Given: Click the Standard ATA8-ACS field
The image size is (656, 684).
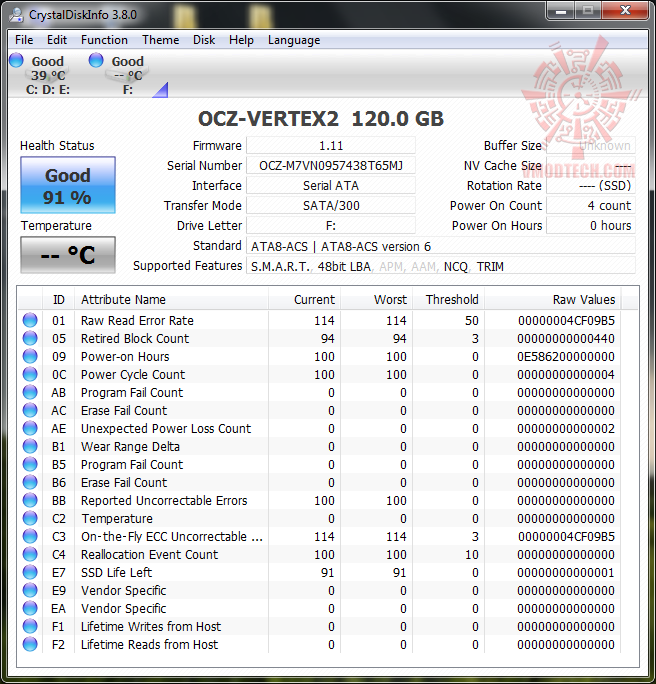Looking at the screenshot, I should [x=441, y=246].
